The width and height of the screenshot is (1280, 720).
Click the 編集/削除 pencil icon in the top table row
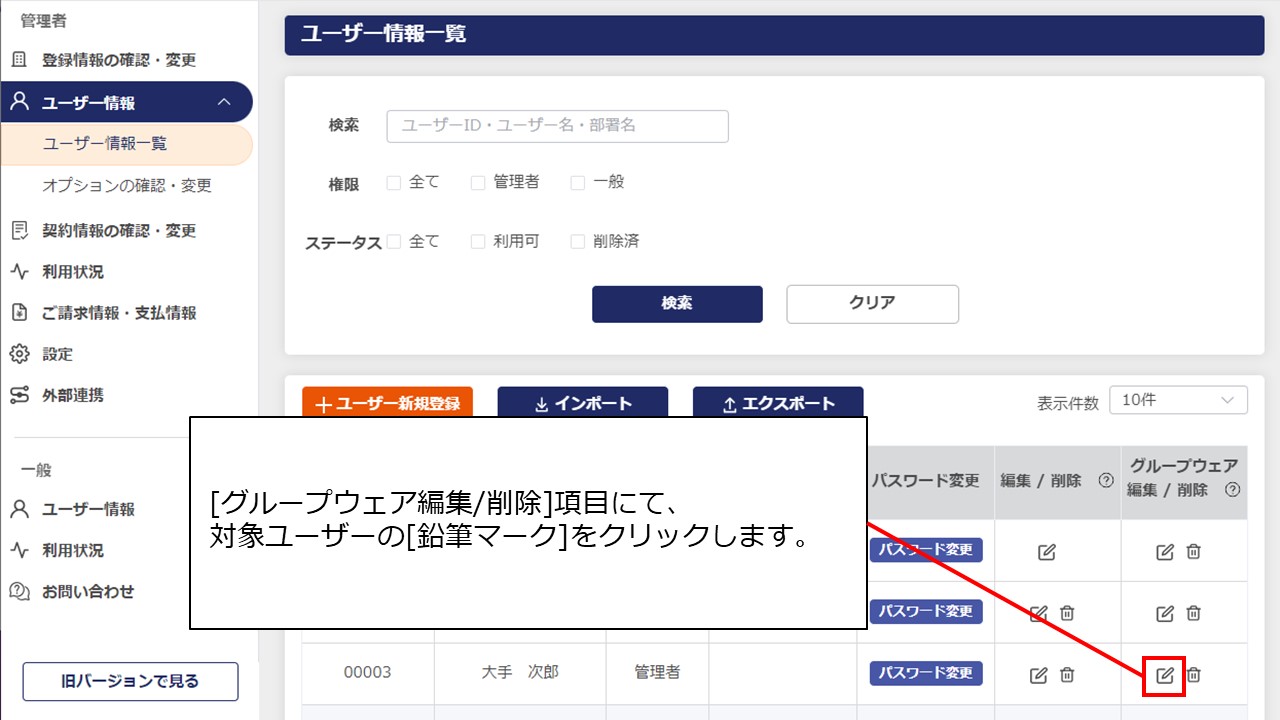click(x=1047, y=552)
